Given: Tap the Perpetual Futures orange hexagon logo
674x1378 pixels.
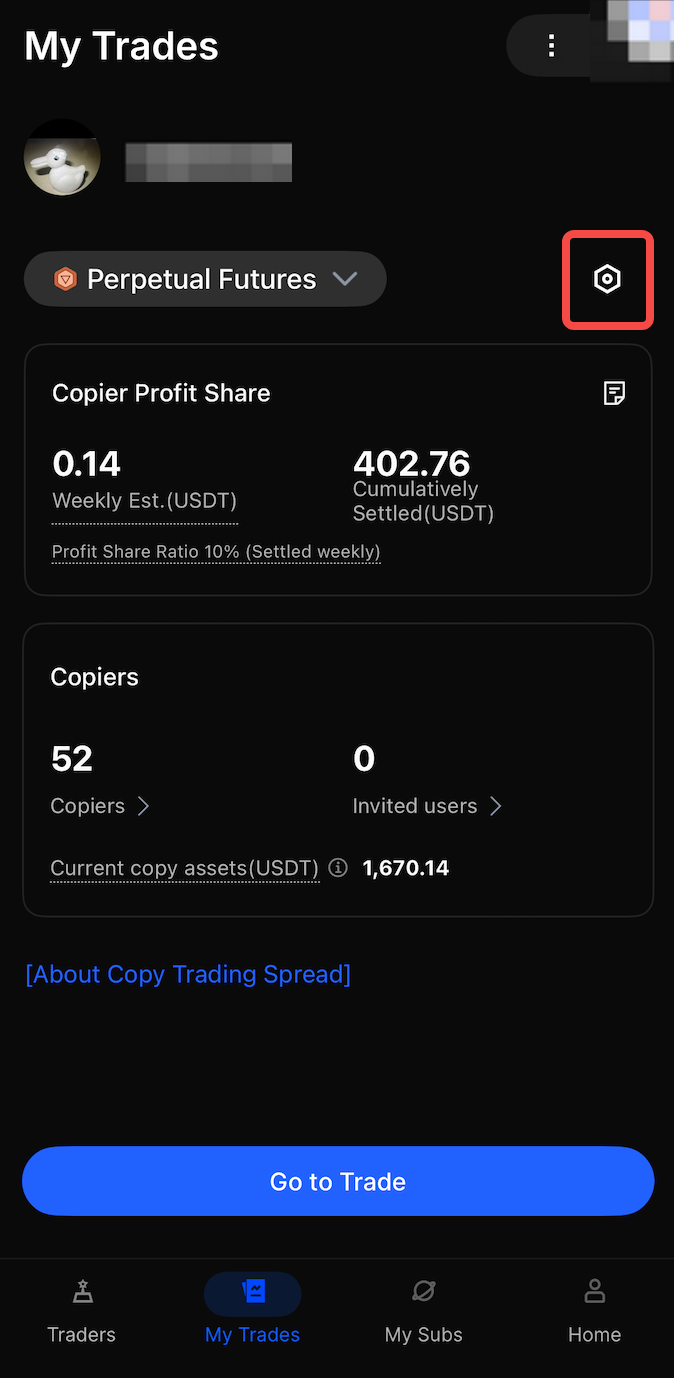Looking at the screenshot, I should click(x=66, y=279).
